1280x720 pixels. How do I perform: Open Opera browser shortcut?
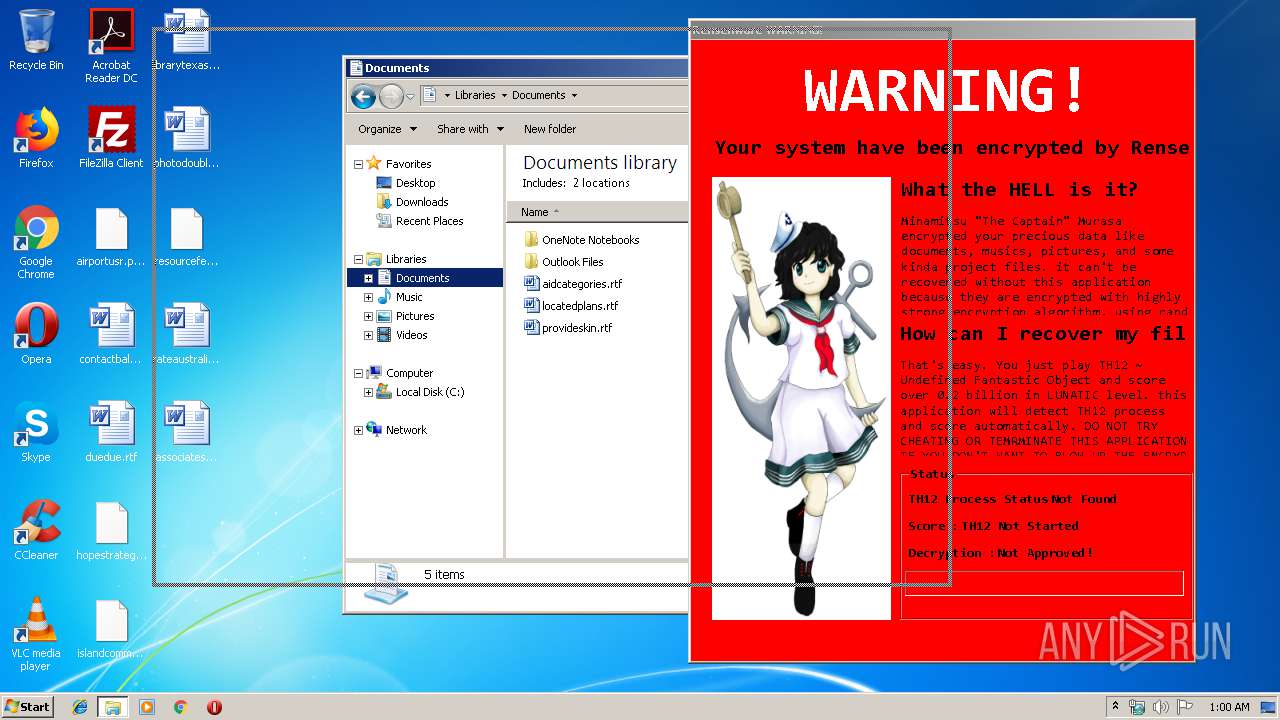[x=36, y=334]
